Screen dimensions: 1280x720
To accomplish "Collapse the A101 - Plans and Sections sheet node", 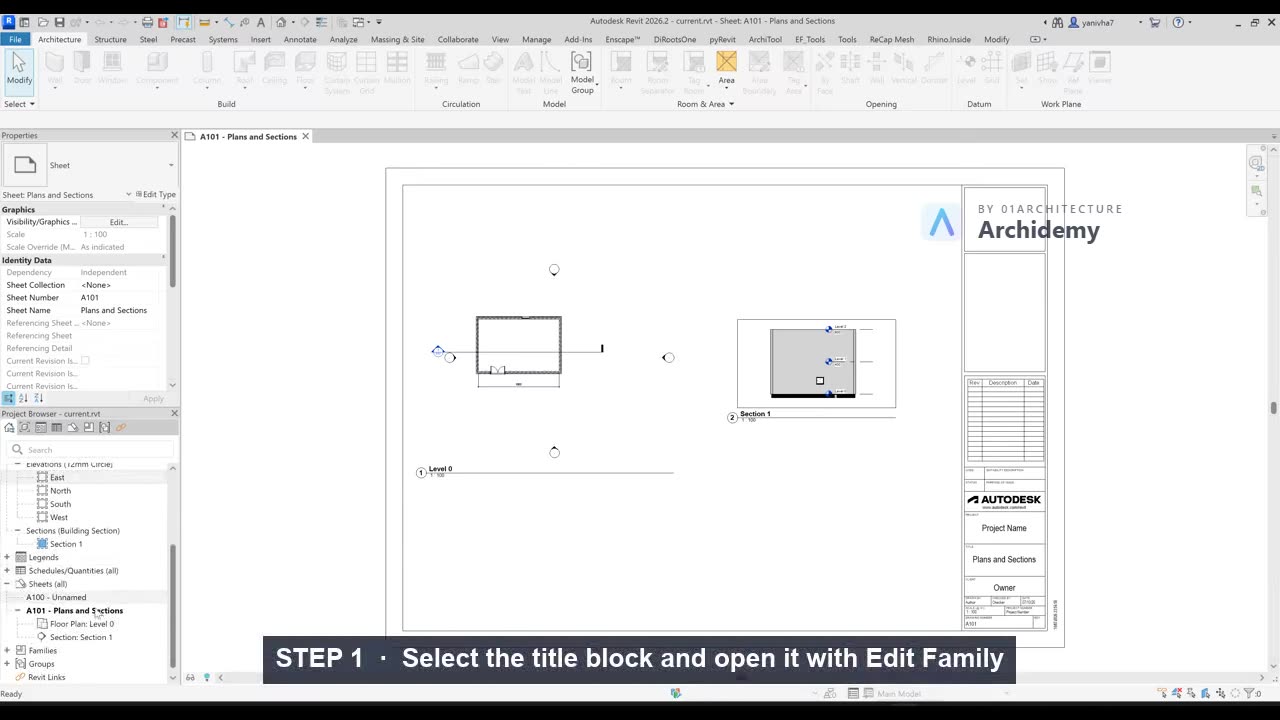I will pos(17,611).
